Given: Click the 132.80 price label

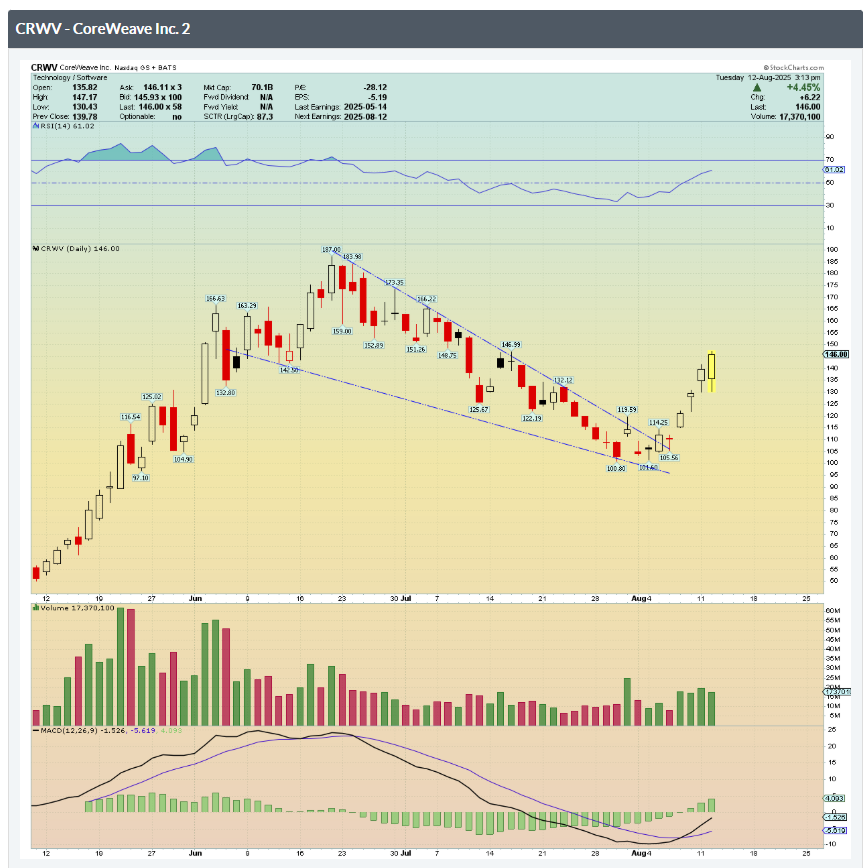Looking at the screenshot, I should [x=225, y=392].
